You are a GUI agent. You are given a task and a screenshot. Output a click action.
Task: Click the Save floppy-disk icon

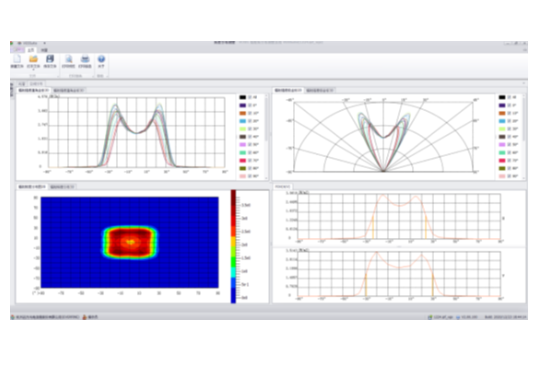click(50, 59)
